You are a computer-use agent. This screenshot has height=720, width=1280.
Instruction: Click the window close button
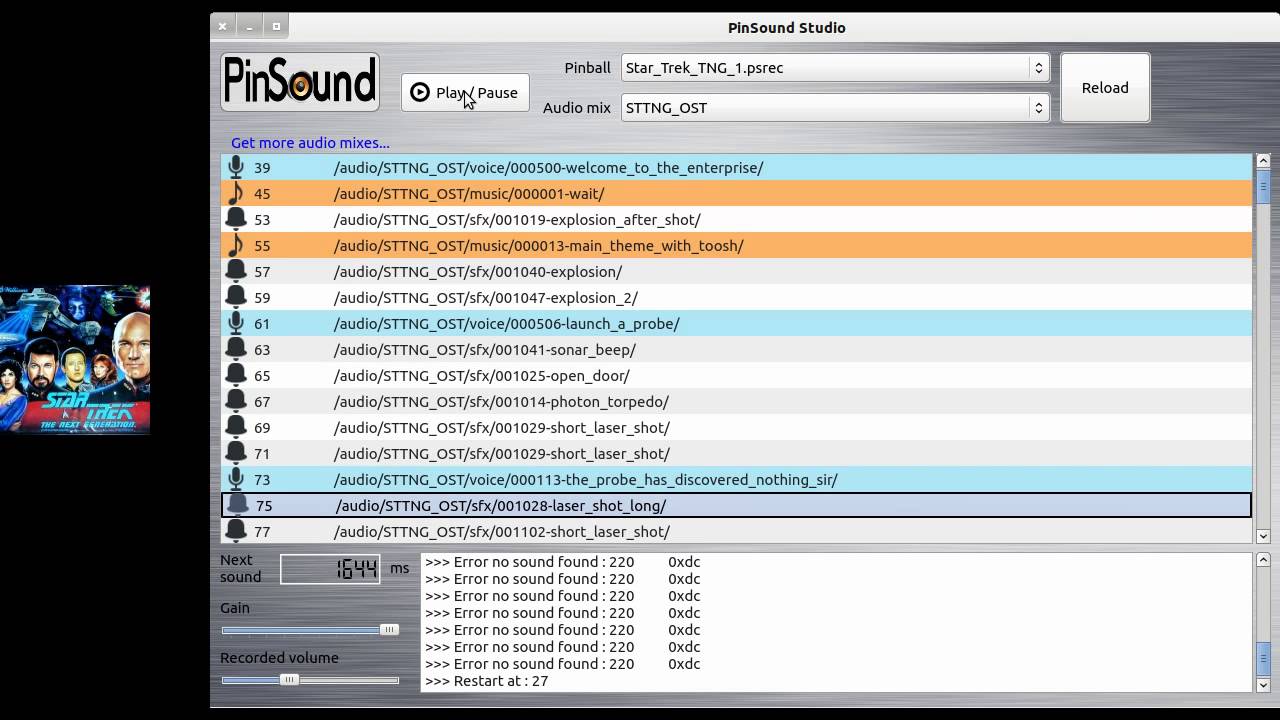[223, 27]
